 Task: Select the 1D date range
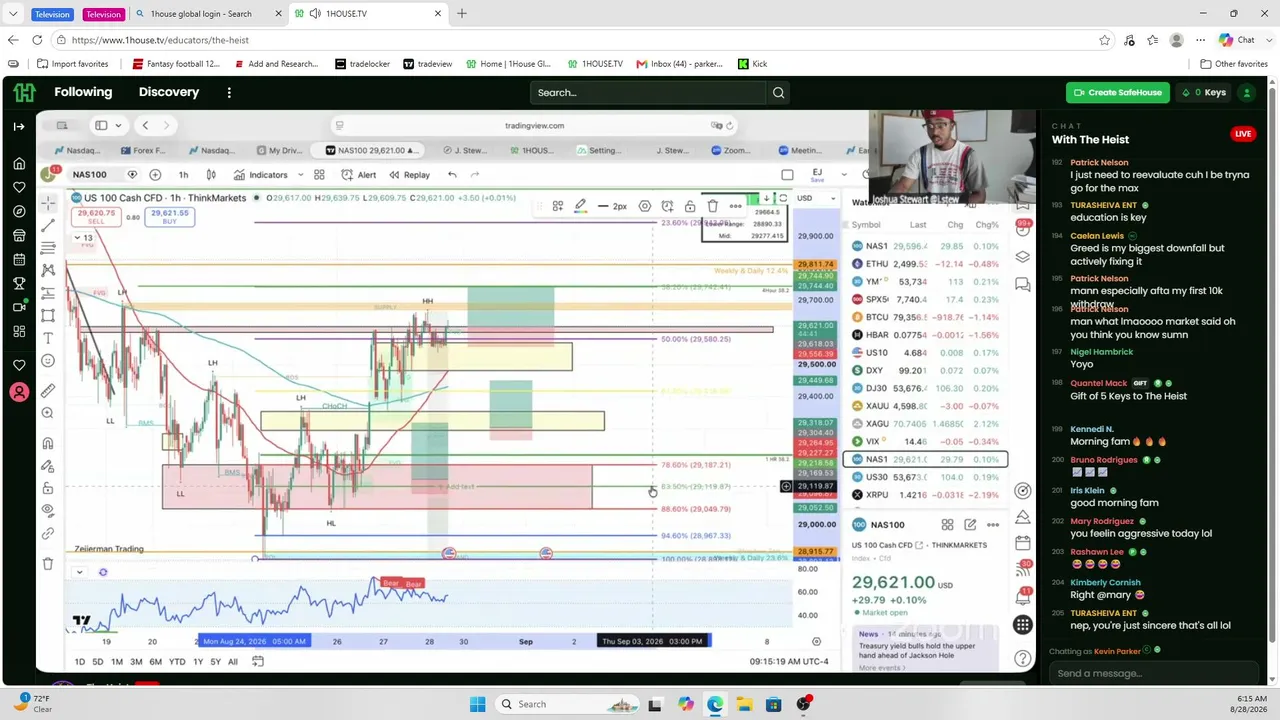(x=79, y=661)
